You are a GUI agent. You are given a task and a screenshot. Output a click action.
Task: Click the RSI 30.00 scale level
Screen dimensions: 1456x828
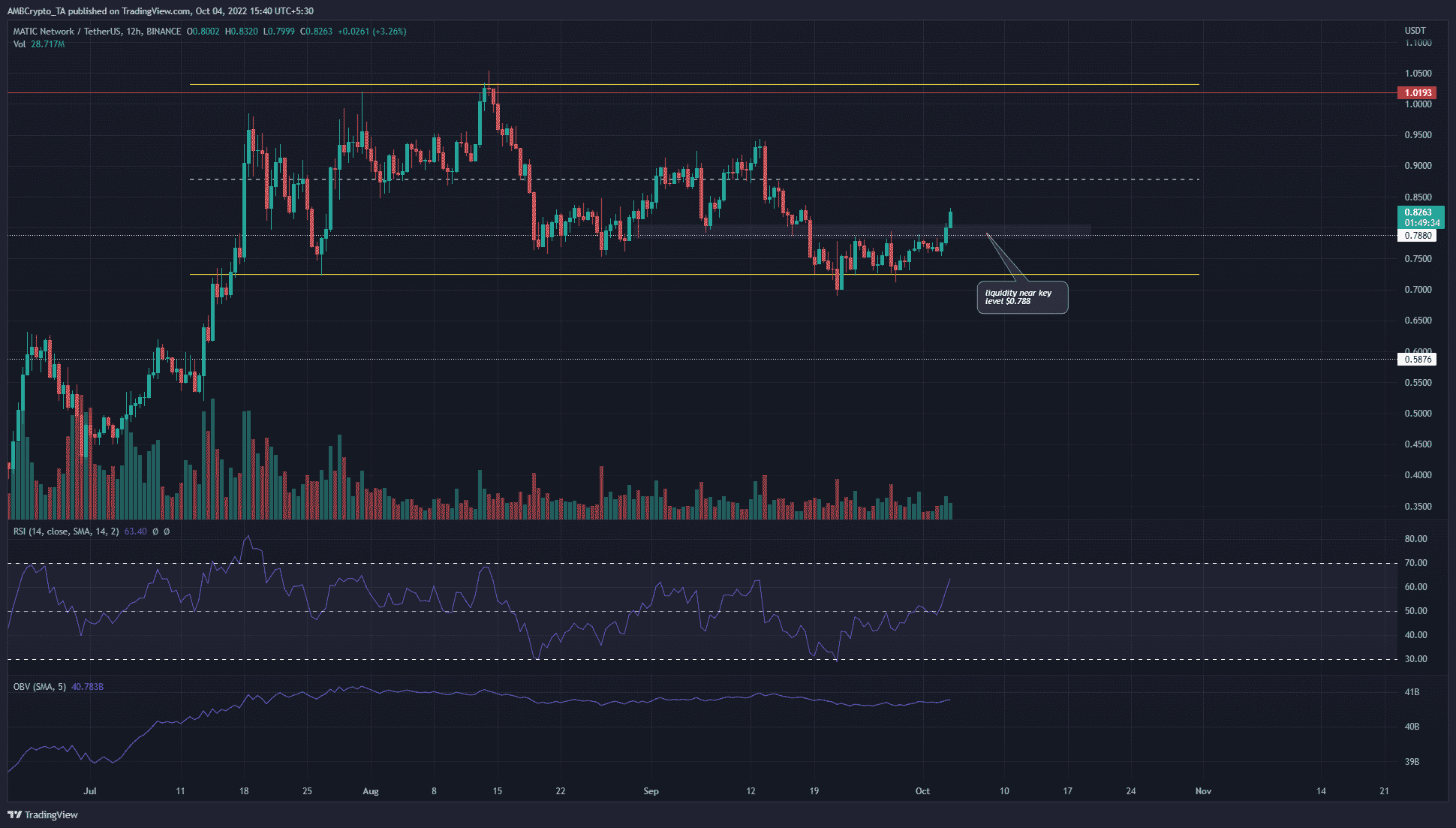point(1415,659)
